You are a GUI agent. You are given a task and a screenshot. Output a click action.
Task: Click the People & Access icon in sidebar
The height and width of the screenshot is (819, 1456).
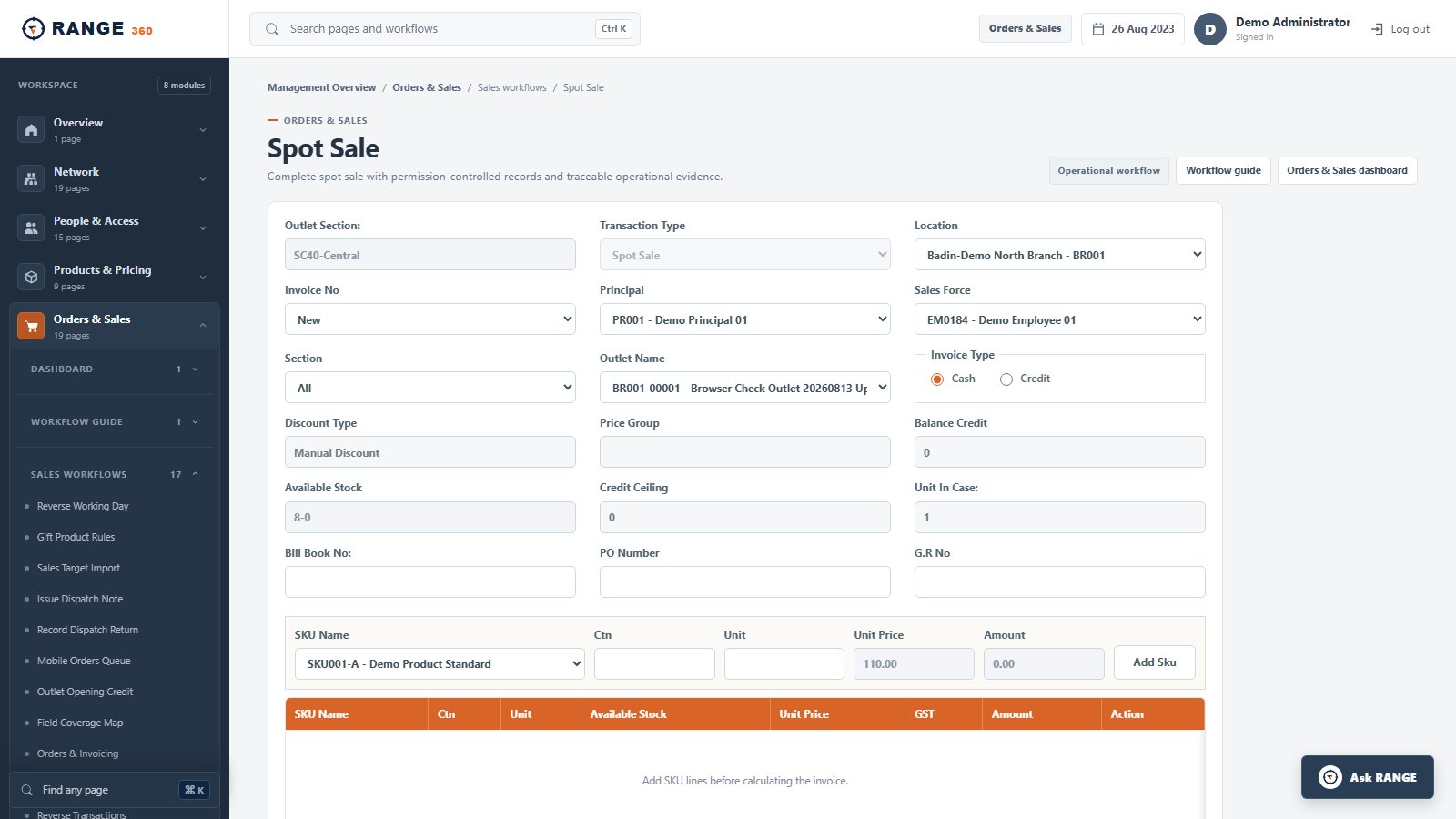31,228
